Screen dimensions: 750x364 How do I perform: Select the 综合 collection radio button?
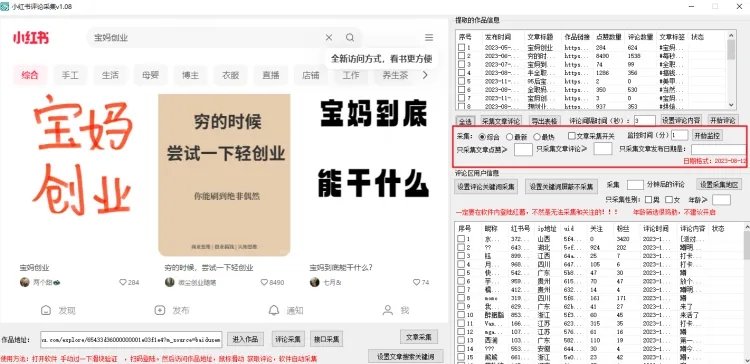[x=482, y=136]
